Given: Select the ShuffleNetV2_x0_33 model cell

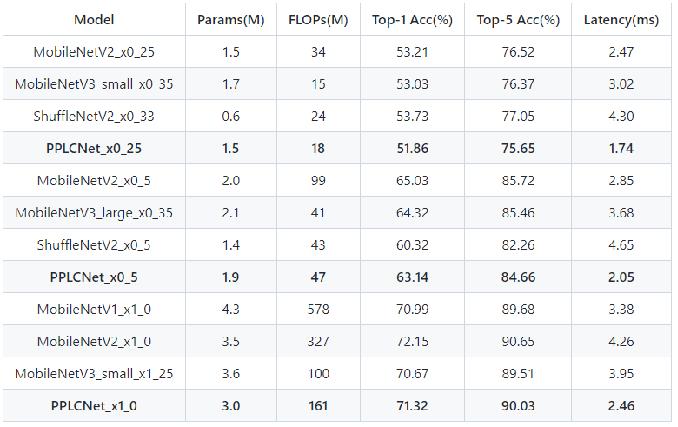Looking at the screenshot, I should [x=94, y=116].
